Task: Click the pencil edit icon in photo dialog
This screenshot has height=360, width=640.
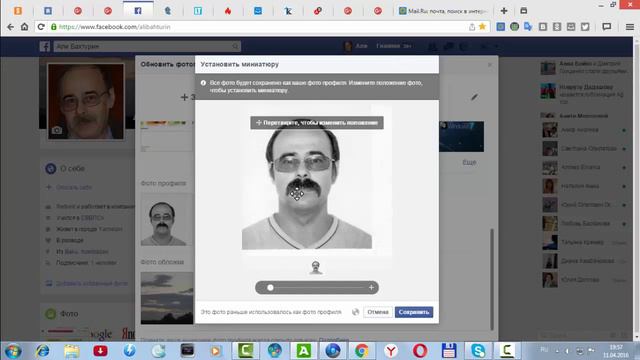Action: (x=474, y=97)
